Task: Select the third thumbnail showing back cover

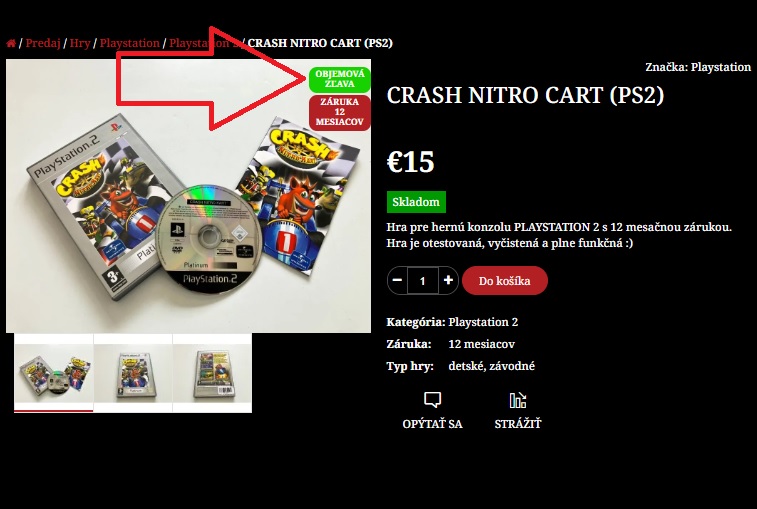Action: pyautogui.click(x=212, y=373)
